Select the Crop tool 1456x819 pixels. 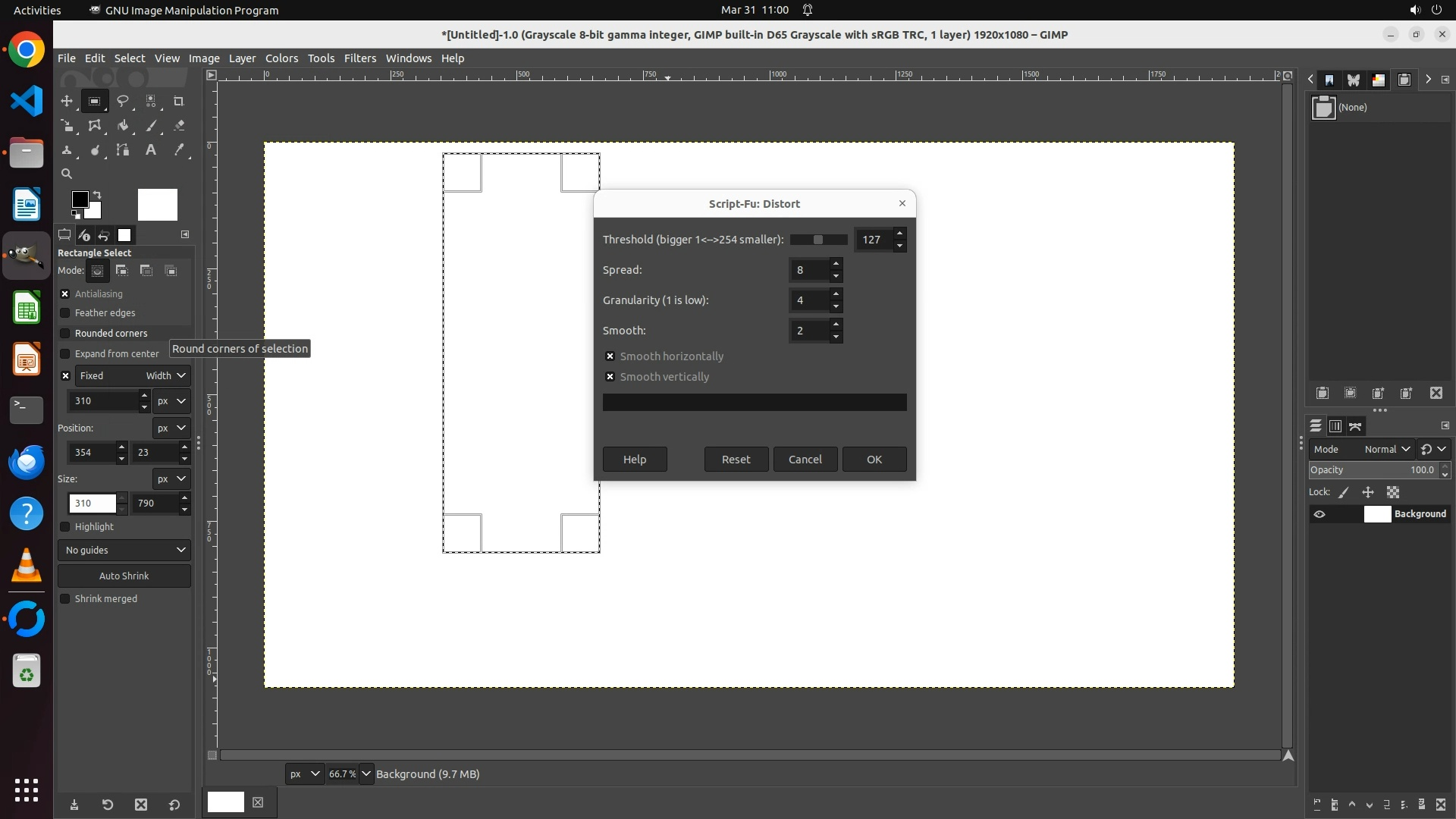pyautogui.click(x=179, y=101)
